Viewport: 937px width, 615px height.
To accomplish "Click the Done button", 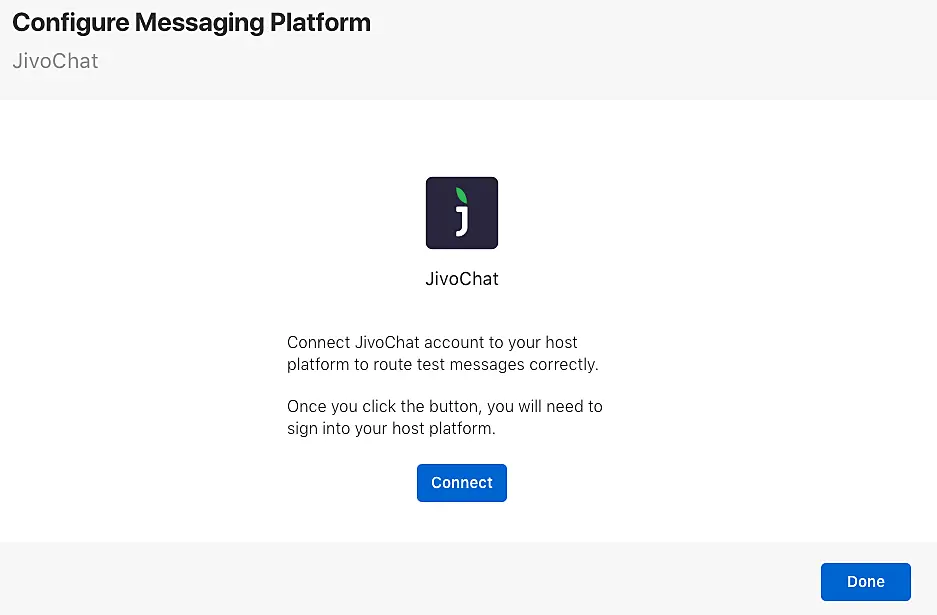I will click(865, 581).
